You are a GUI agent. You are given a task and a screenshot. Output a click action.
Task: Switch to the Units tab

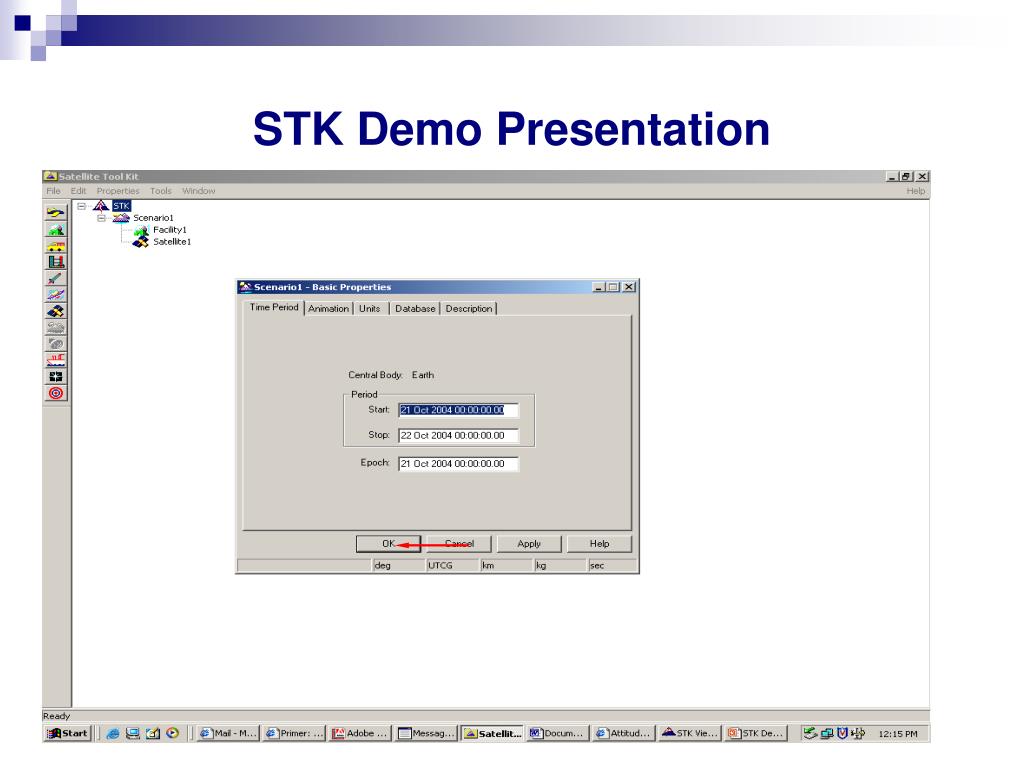coord(370,308)
